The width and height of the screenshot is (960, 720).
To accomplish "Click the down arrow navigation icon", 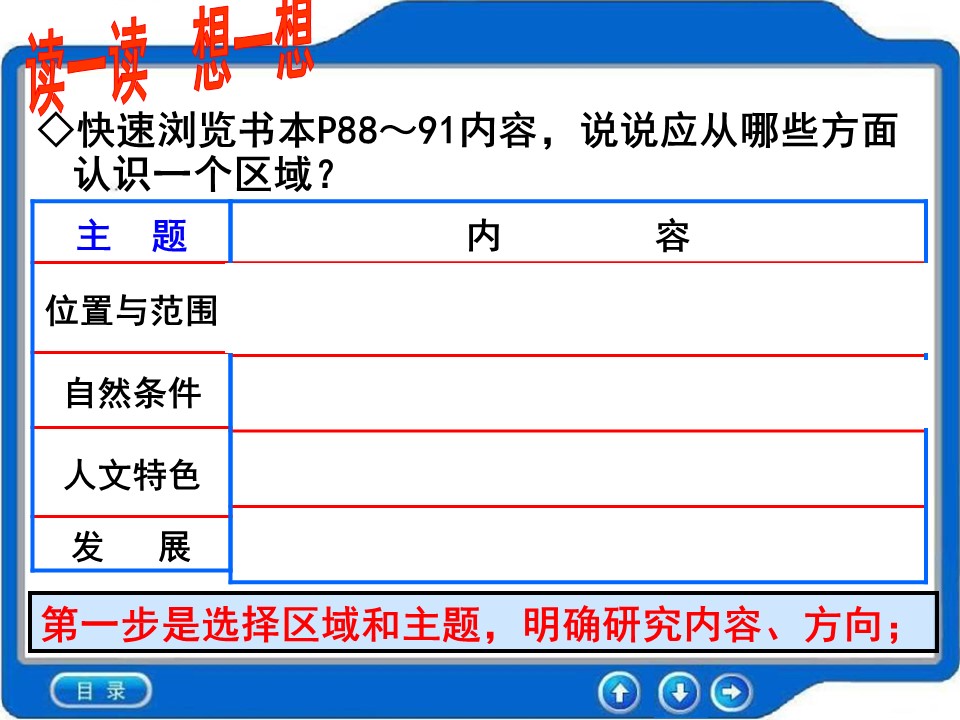I will 680,690.
